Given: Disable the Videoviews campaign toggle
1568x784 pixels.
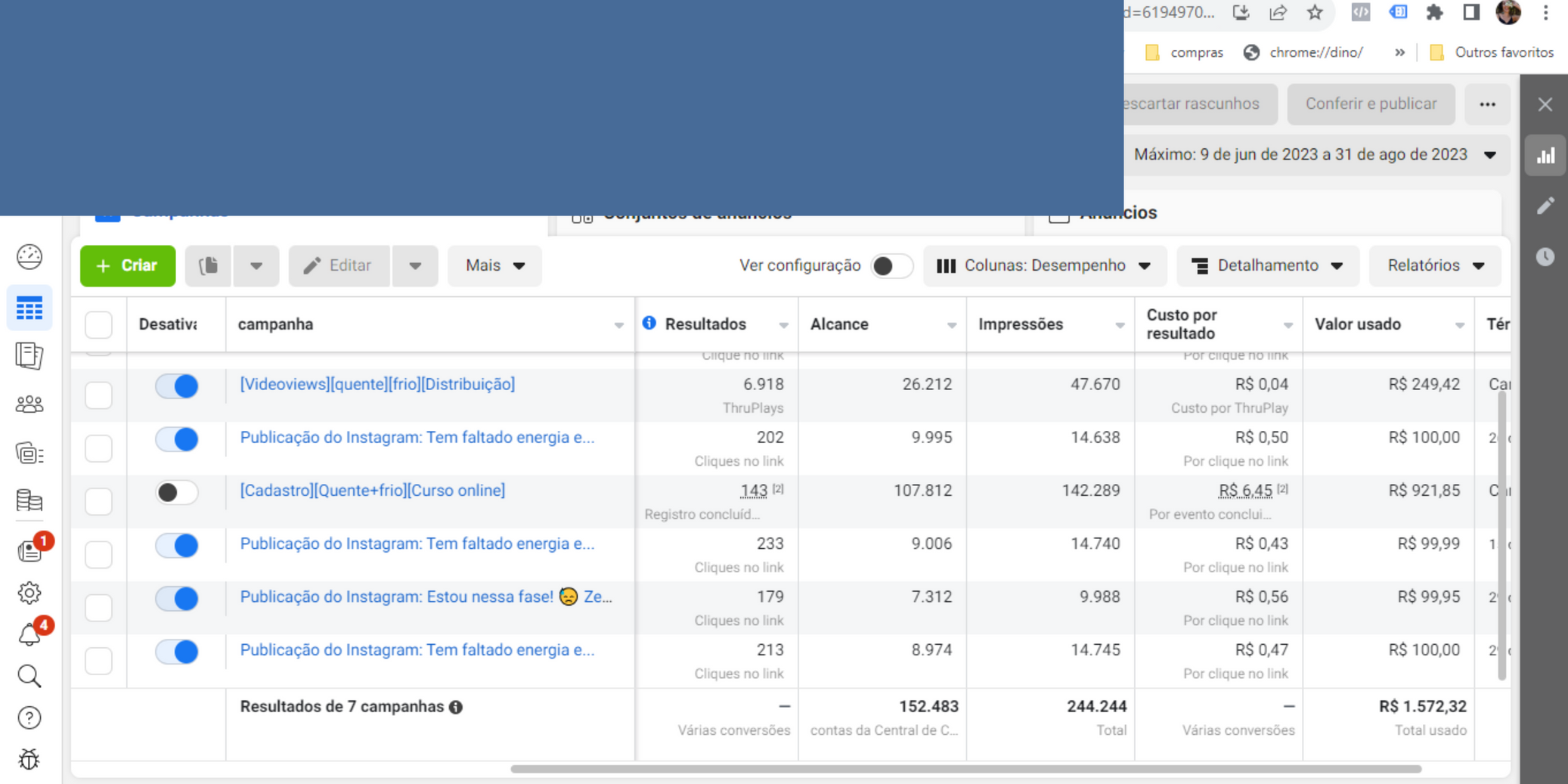Looking at the screenshot, I should (177, 386).
